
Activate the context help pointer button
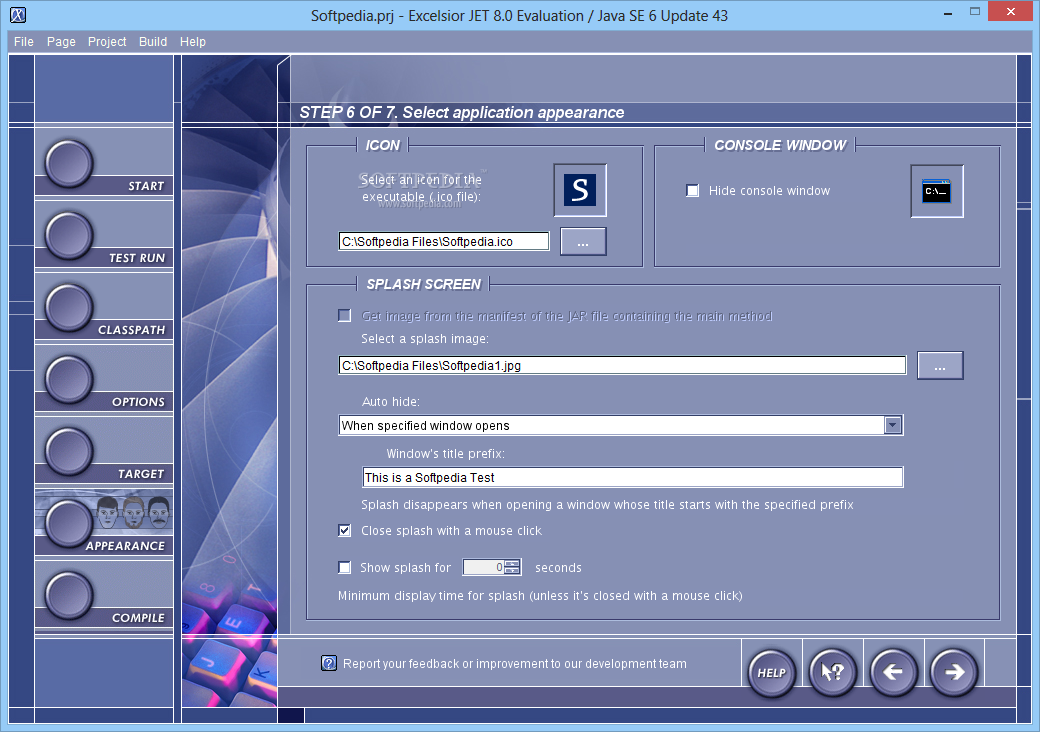[x=832, y=672]
